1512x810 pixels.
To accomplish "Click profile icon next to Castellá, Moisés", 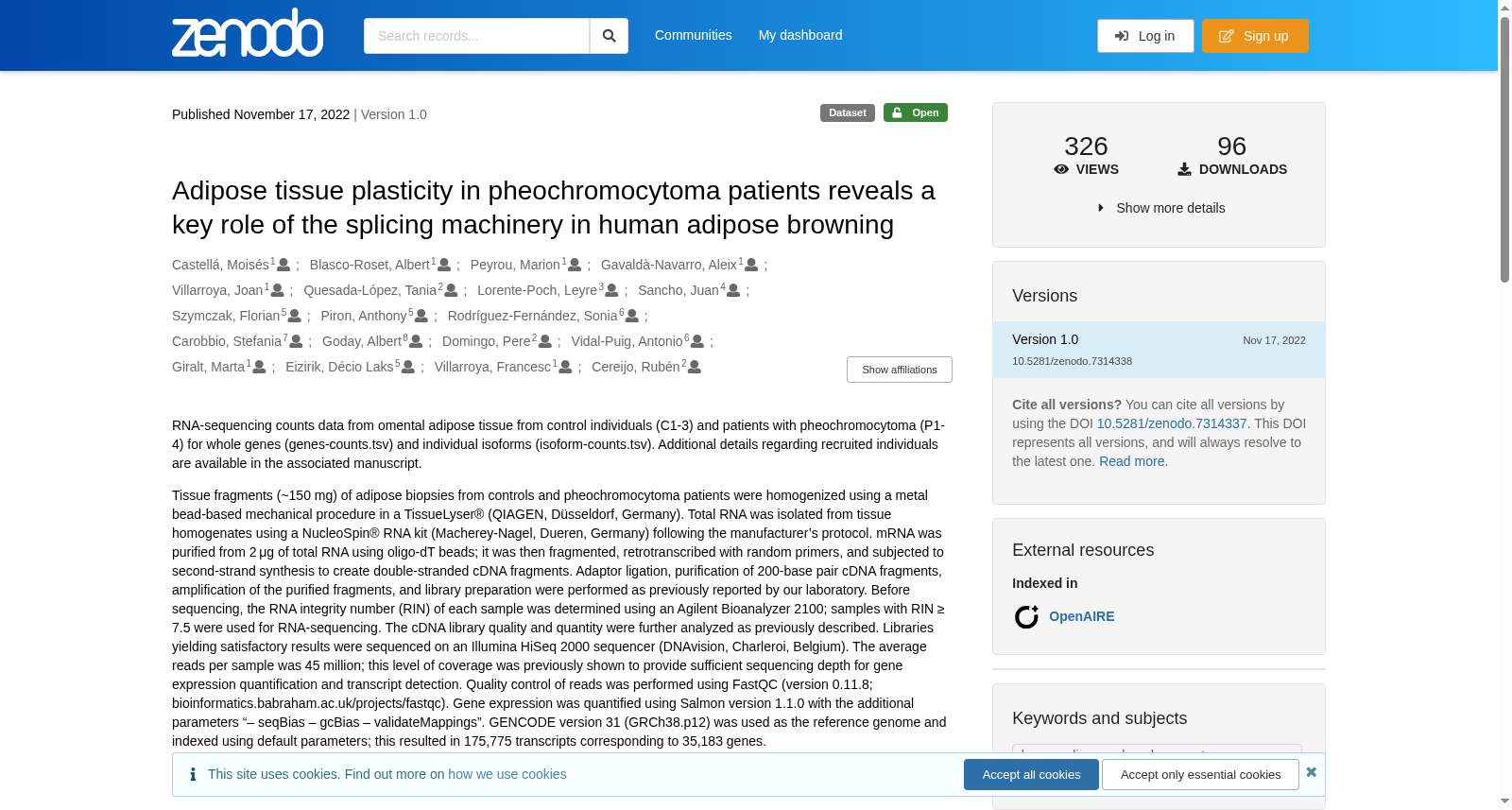I will click(283, 266).
